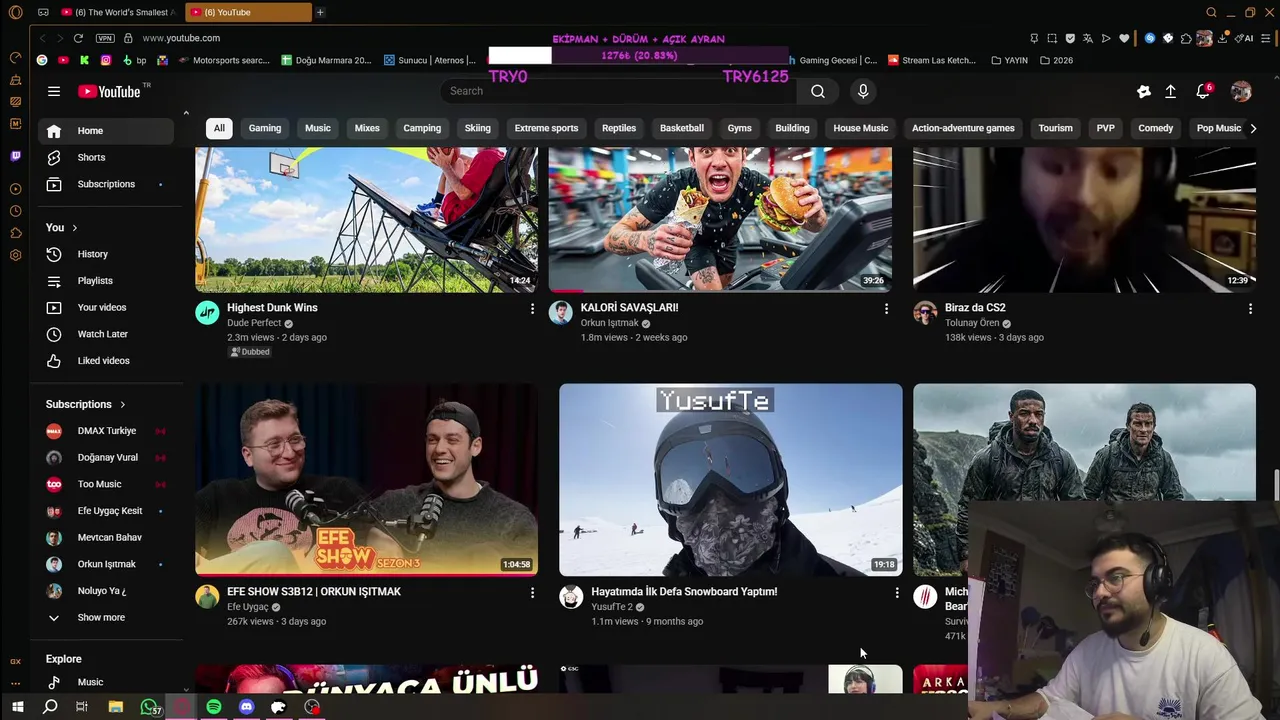This screenshot has height=720, width=1280.
Task: Open Discord from the taskbar
Action: pos(247,707)
